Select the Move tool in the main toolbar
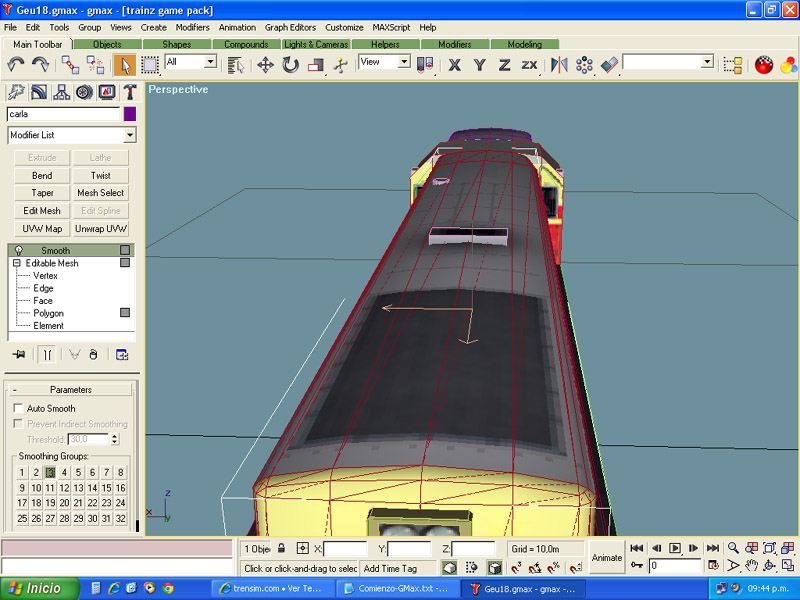Image resolution: width=800 pixels, height=600 pixels. (x=265, y=65)
